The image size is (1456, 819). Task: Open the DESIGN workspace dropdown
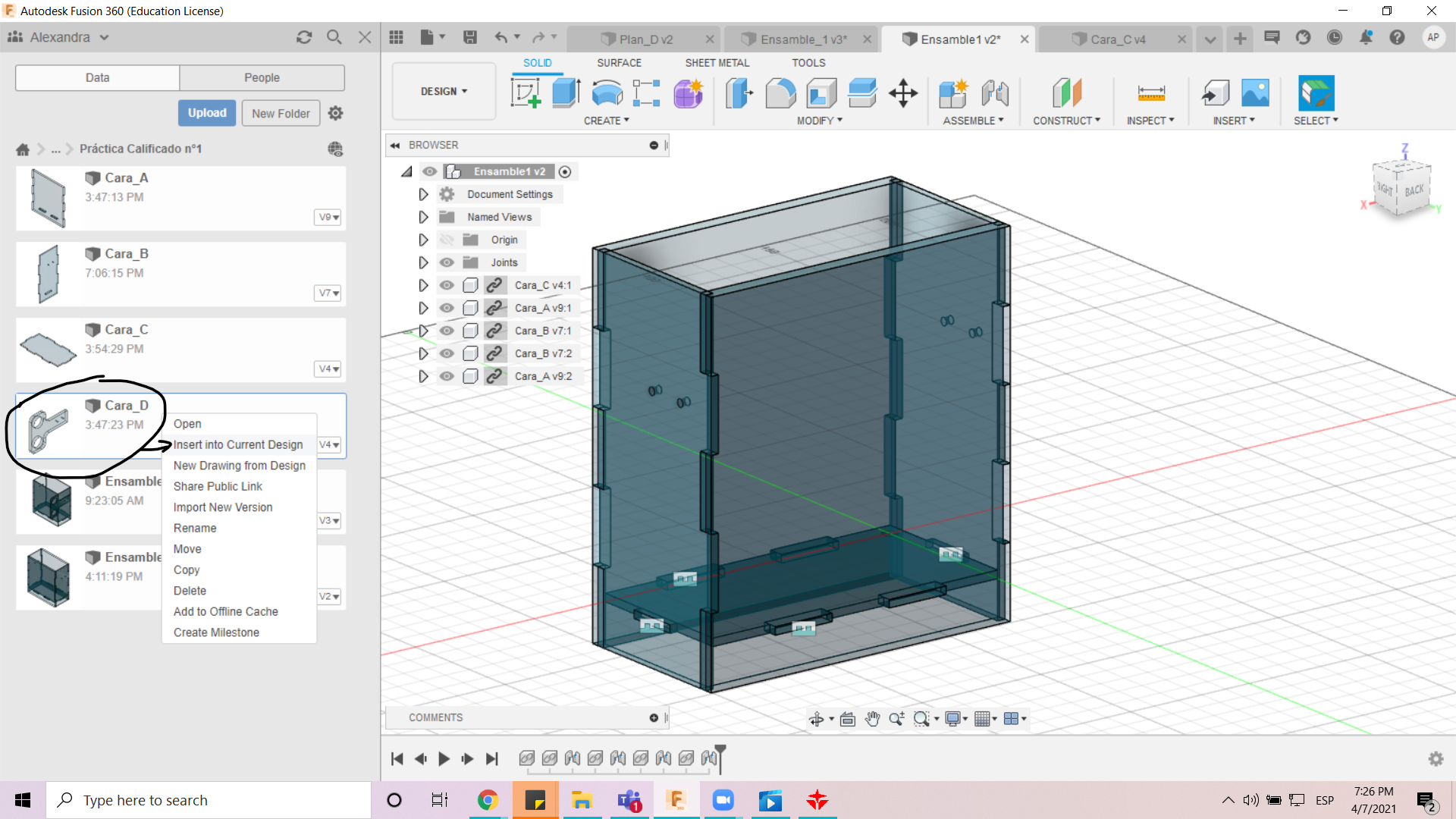click(444, 91)
